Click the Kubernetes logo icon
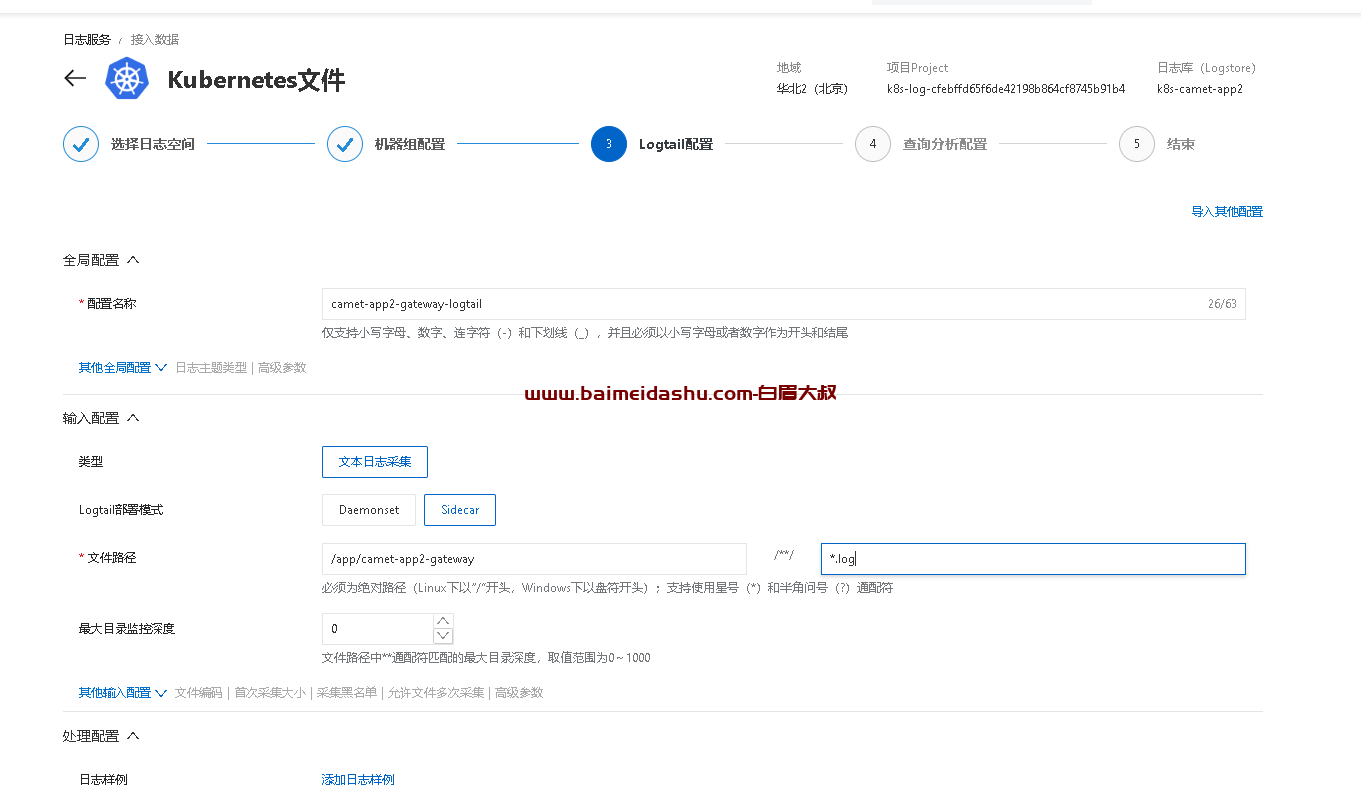Image resolution: width=1361 pixels, height=800 pixels. pyautogui.click(x=127, y=79)
